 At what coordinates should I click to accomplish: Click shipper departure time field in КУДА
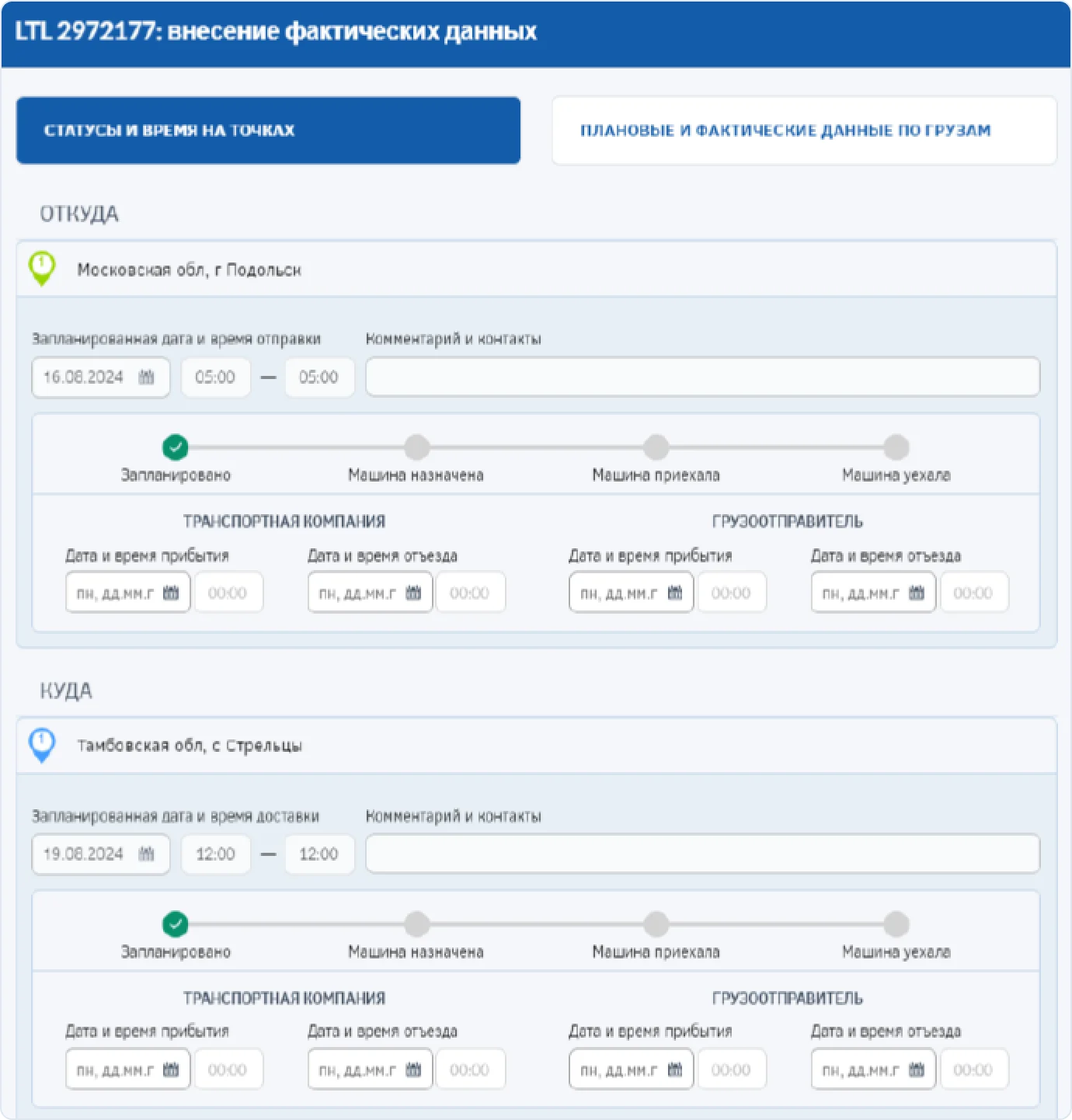pos(974,1070)
